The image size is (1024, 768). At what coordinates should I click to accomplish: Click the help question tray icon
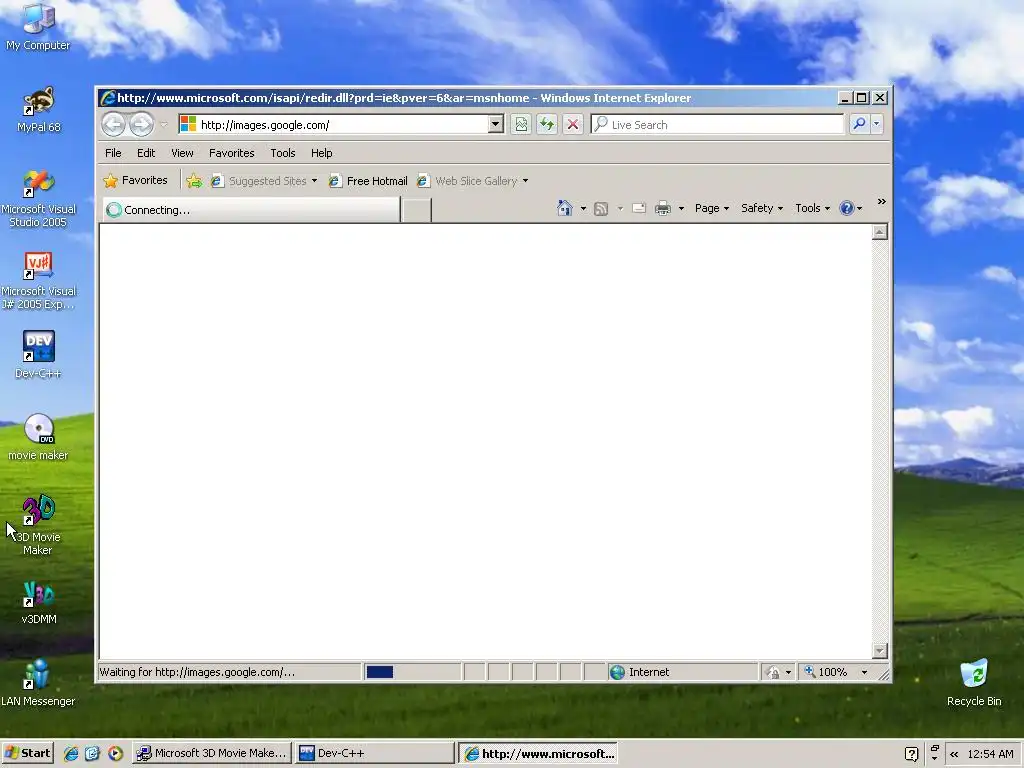pos(912,754)
